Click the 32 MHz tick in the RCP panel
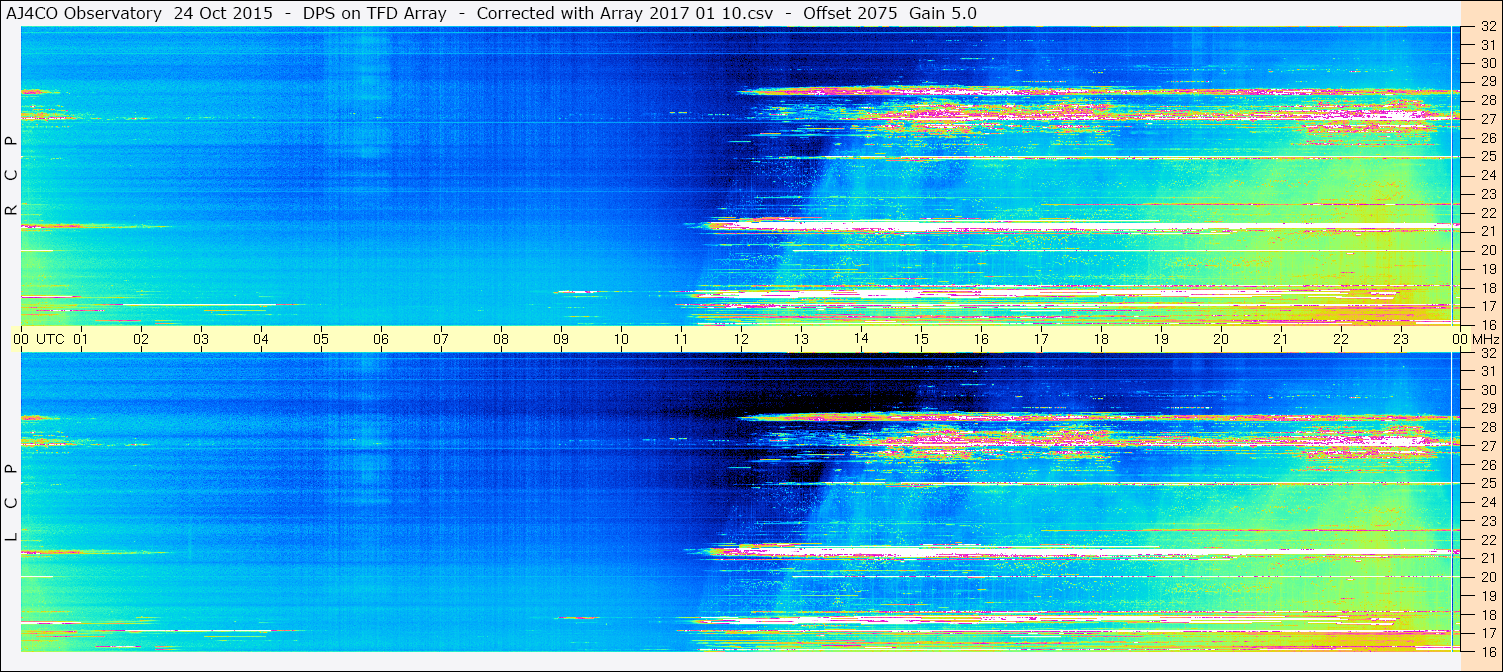The image size is (1503, 672). coord(1488,27)
